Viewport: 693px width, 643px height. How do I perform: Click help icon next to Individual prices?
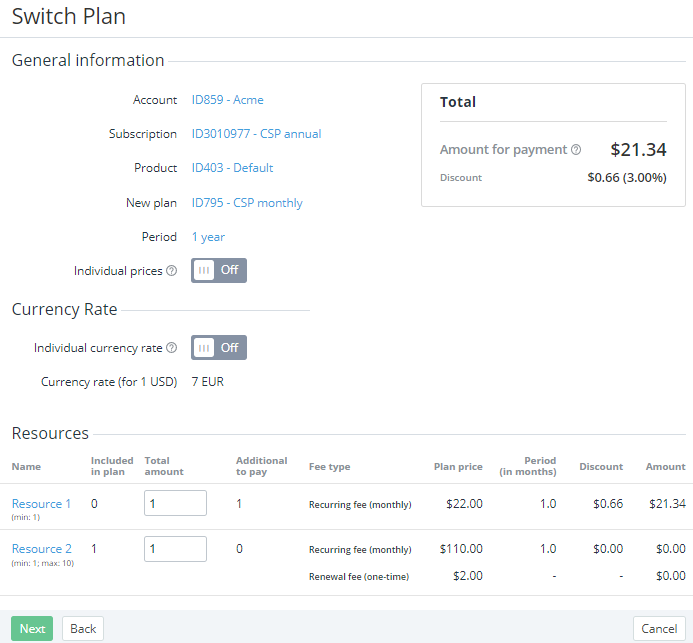[x=171, y=271]
